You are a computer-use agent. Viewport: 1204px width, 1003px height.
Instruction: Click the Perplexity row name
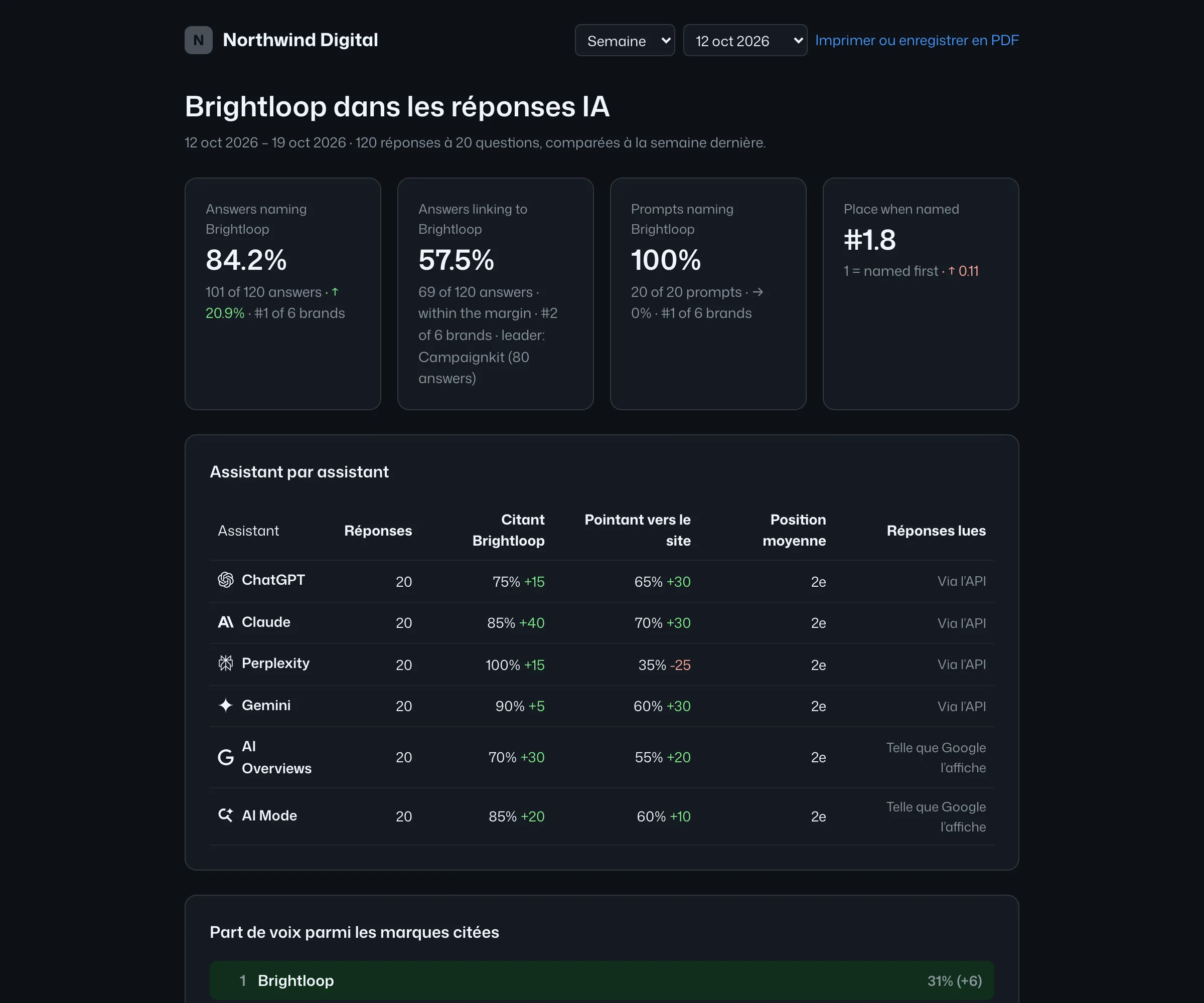[x=276, y=663]
